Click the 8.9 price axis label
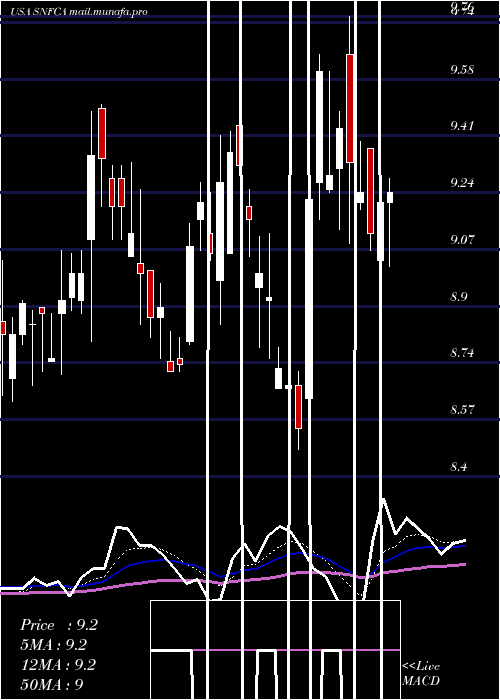The image size is (500, 700). (x=458, y=296)
